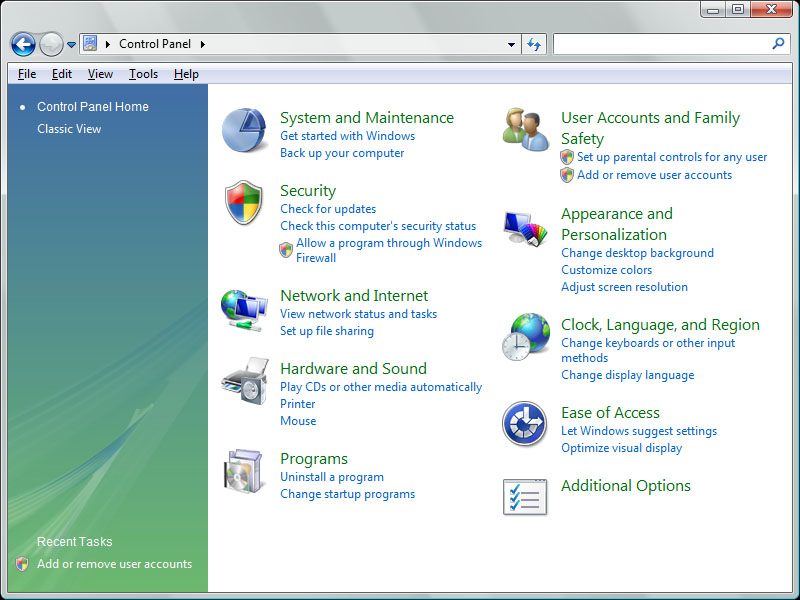800x600 pixels.
Task: Click Back up your computer
Action: pyautogui.click(x=342, y=153)
